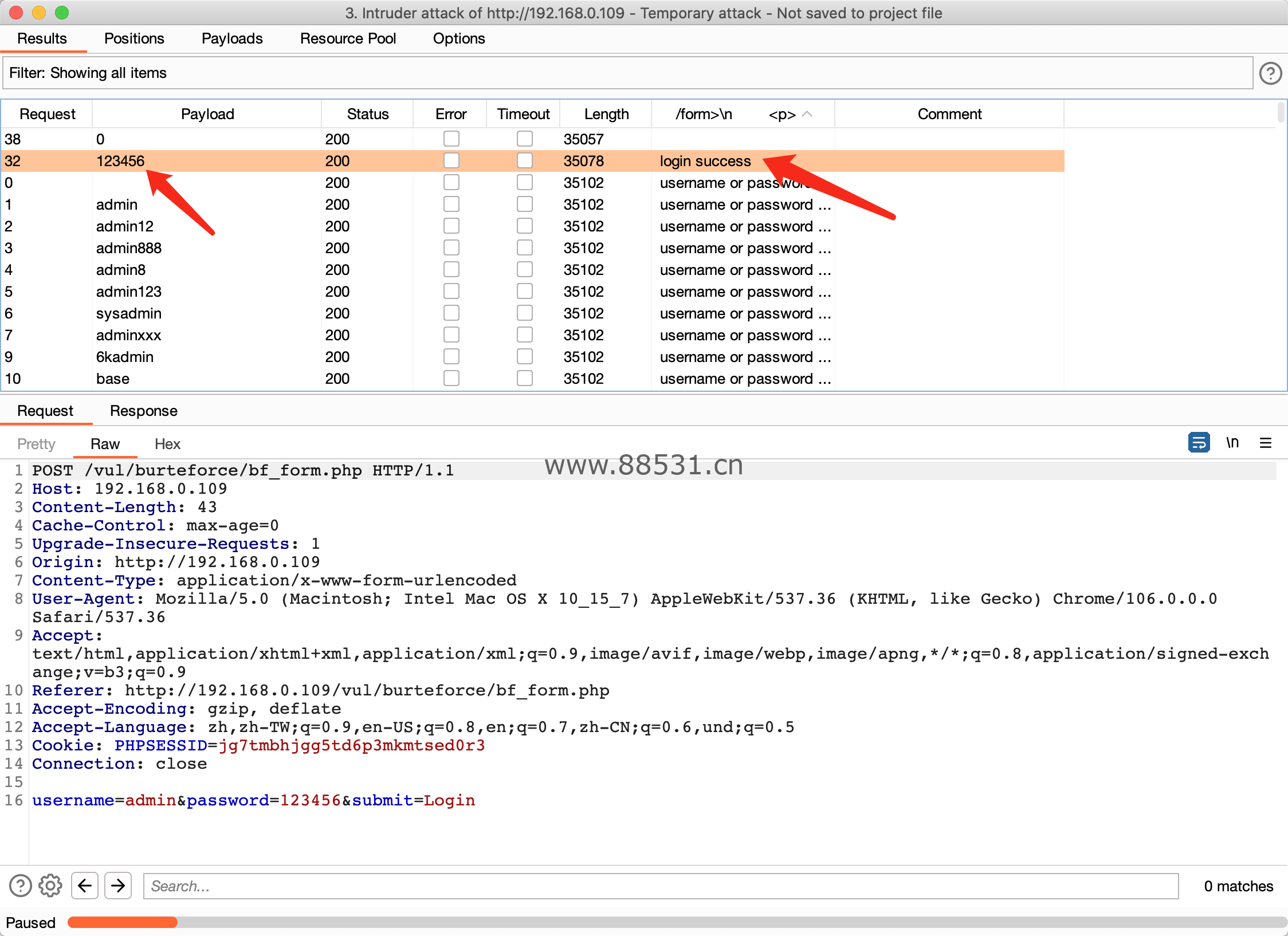Check the Error box for payload sysadmin
The height and width of the screenshot is (936, 1288).
451,313
